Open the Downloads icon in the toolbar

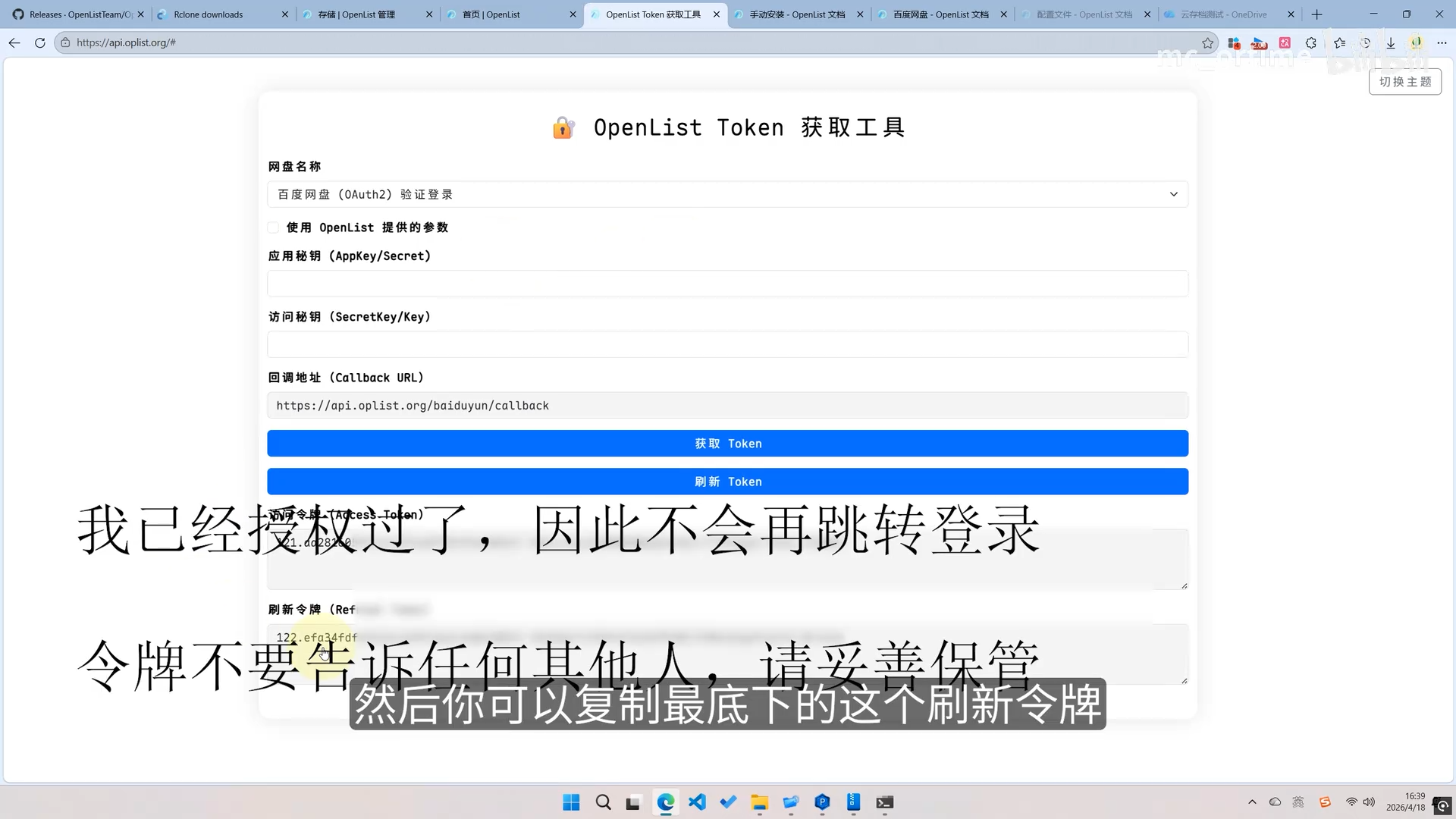(x=1392, y=43)
